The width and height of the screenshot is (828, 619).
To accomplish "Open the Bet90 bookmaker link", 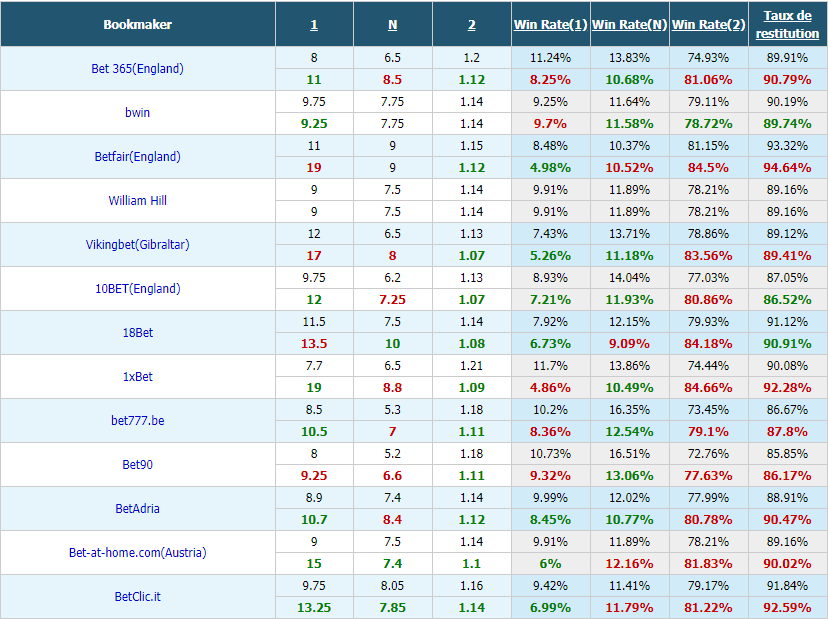I will coord(137,465).
